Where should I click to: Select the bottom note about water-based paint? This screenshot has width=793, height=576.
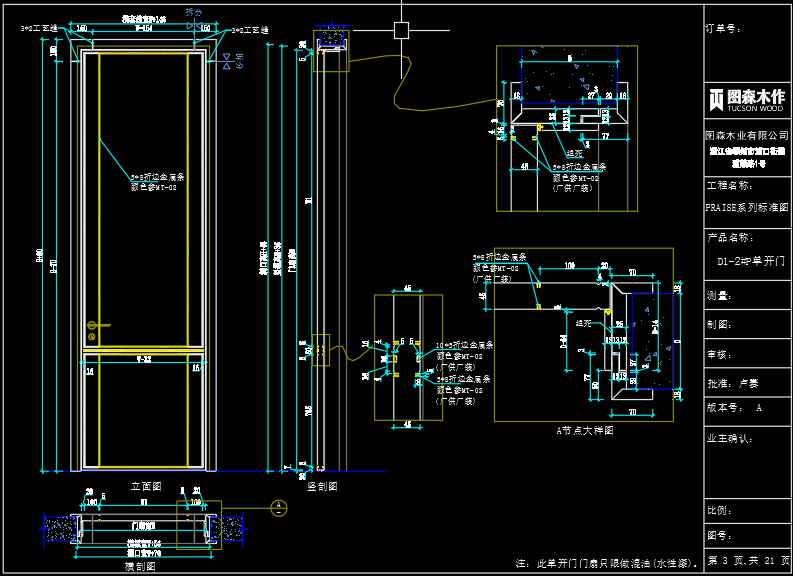coord(606,563)
